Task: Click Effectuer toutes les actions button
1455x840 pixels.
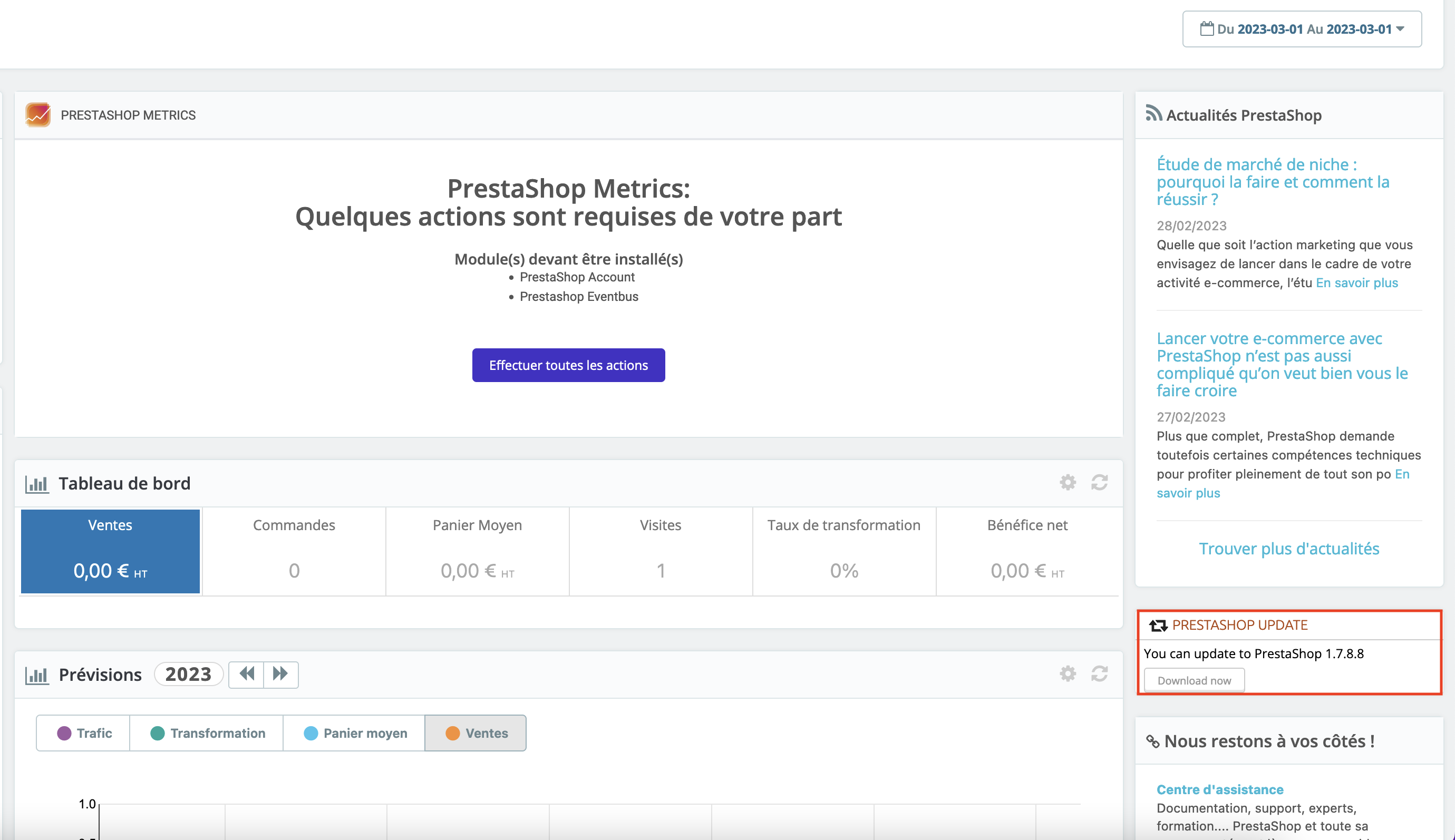Action: pos(568,365)
